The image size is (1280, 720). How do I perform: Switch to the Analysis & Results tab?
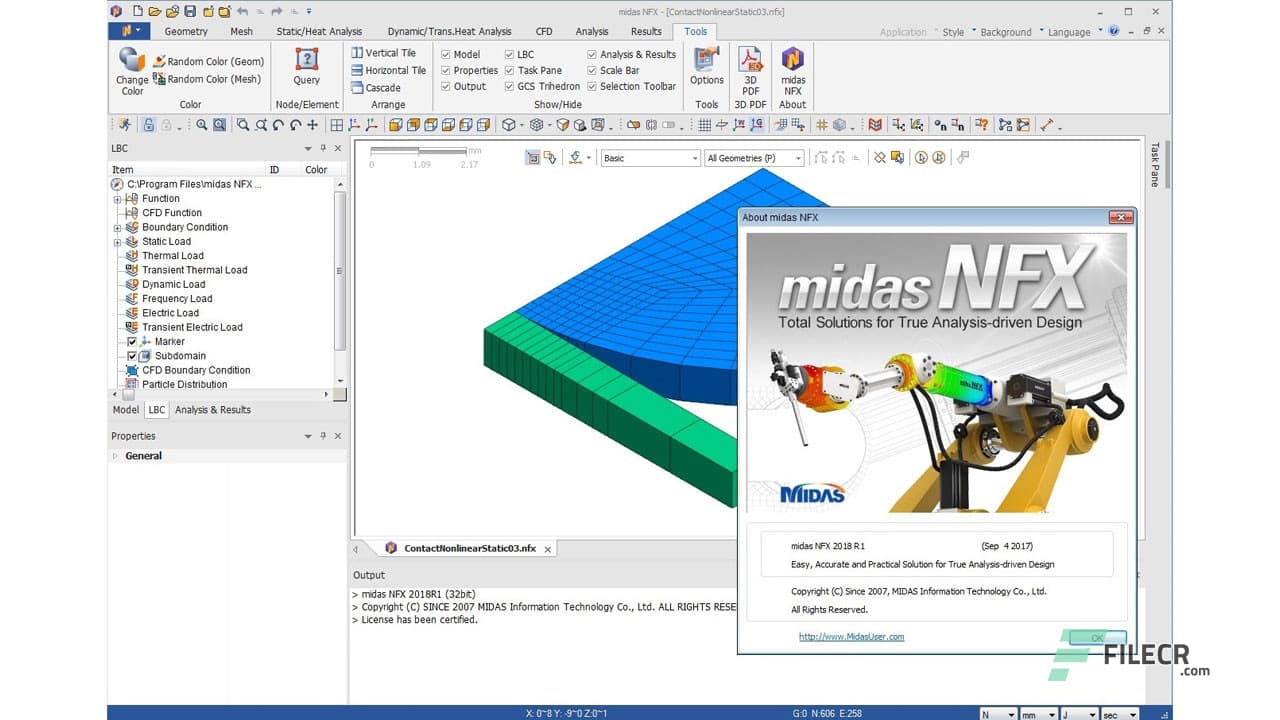point(212,409)
